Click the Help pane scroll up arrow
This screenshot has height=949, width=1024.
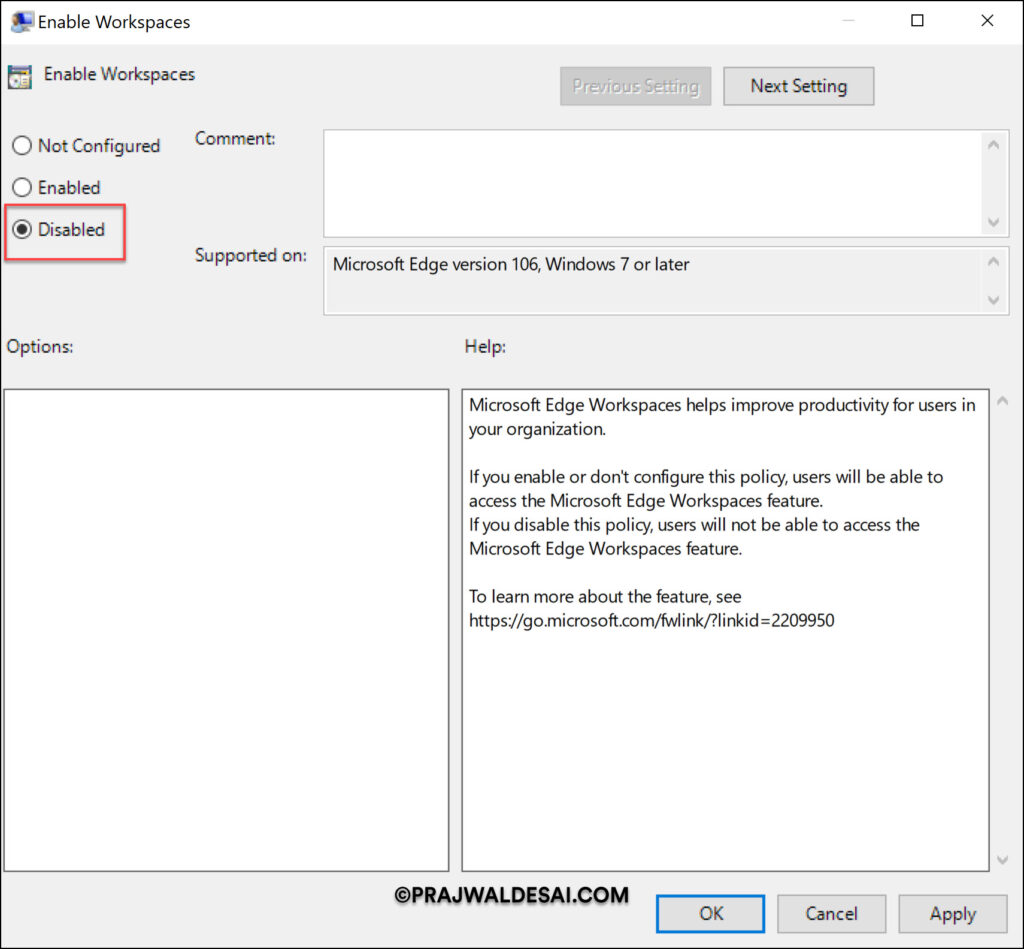pyautogui.click(x=1002, y=401)
